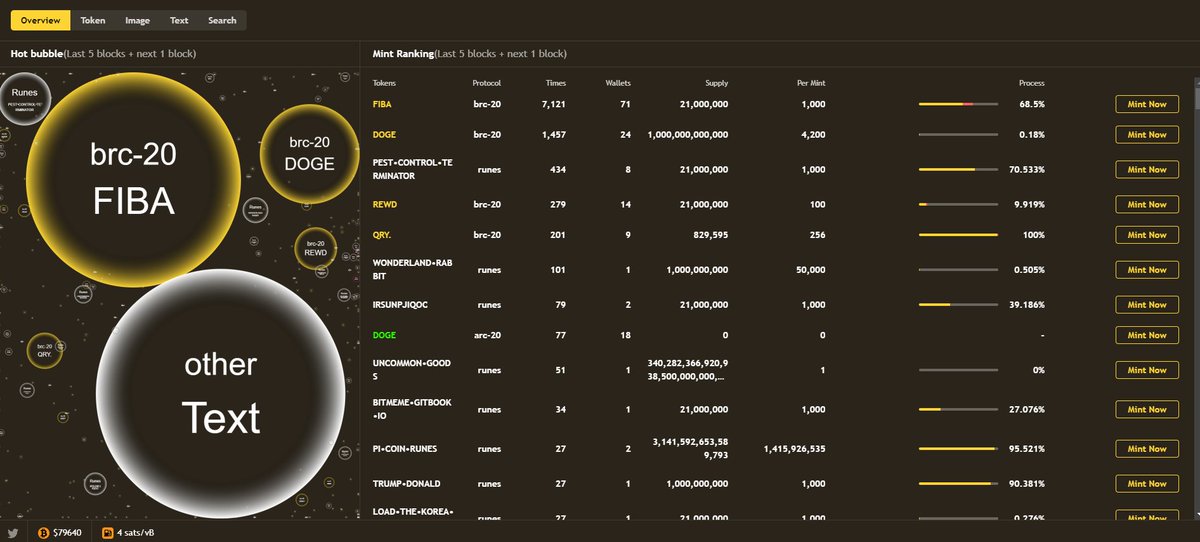The height and width of the screenshot is (542, 1200).
Task: Click the TRUMP•DONALD token name
Action: coord(406,484)
